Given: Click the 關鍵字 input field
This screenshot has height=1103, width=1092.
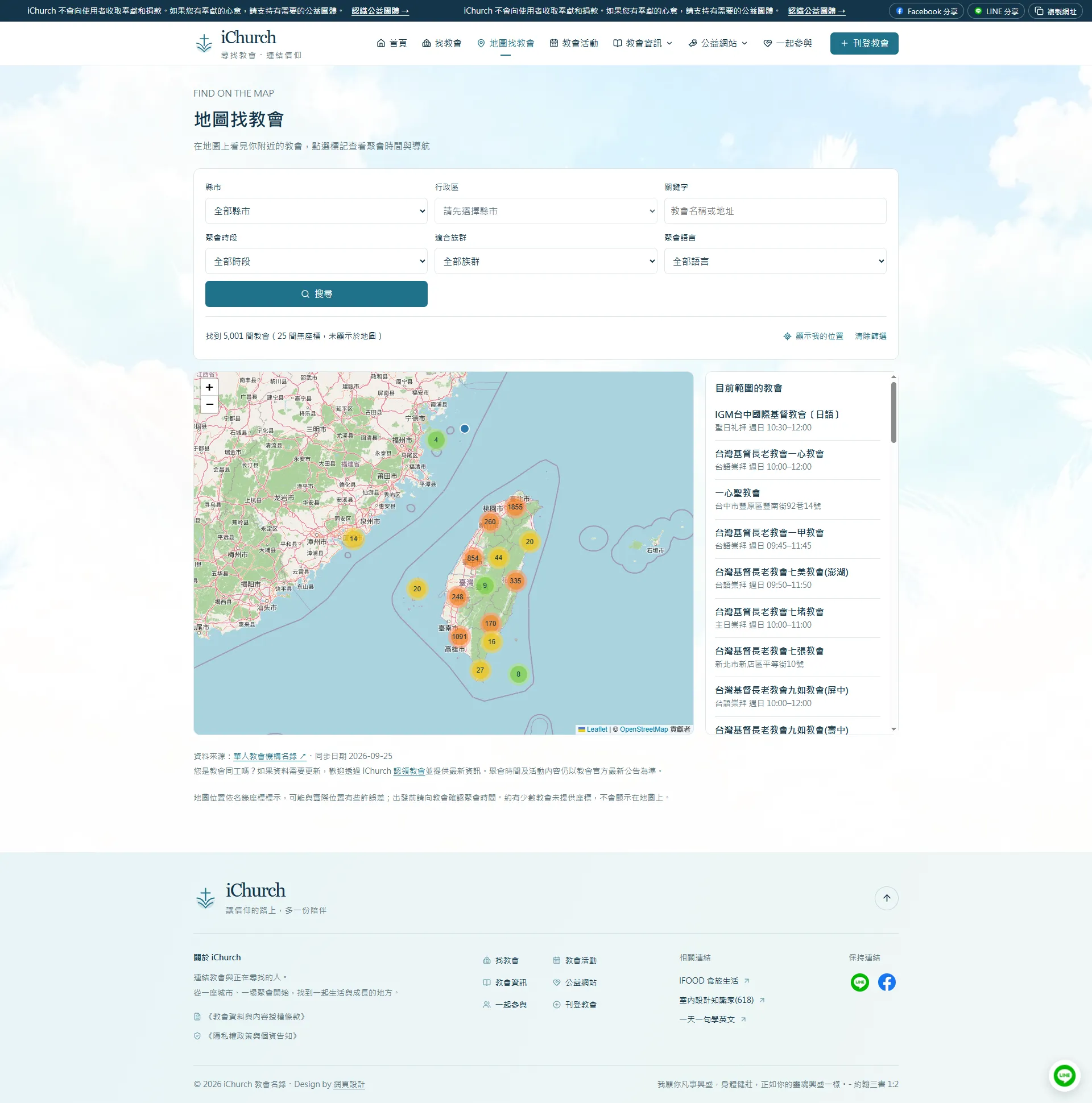Looking at the screenshot, I should pyautogui.click(x=775, y=212).
